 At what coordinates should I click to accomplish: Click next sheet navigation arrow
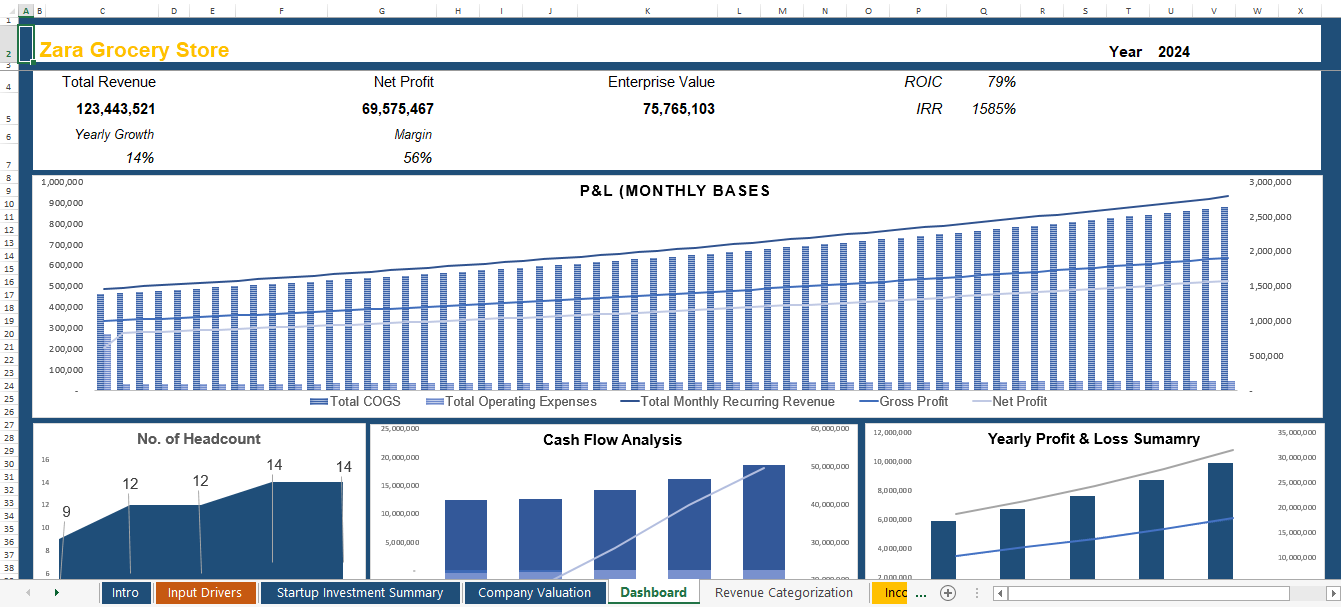pos(56,593)
